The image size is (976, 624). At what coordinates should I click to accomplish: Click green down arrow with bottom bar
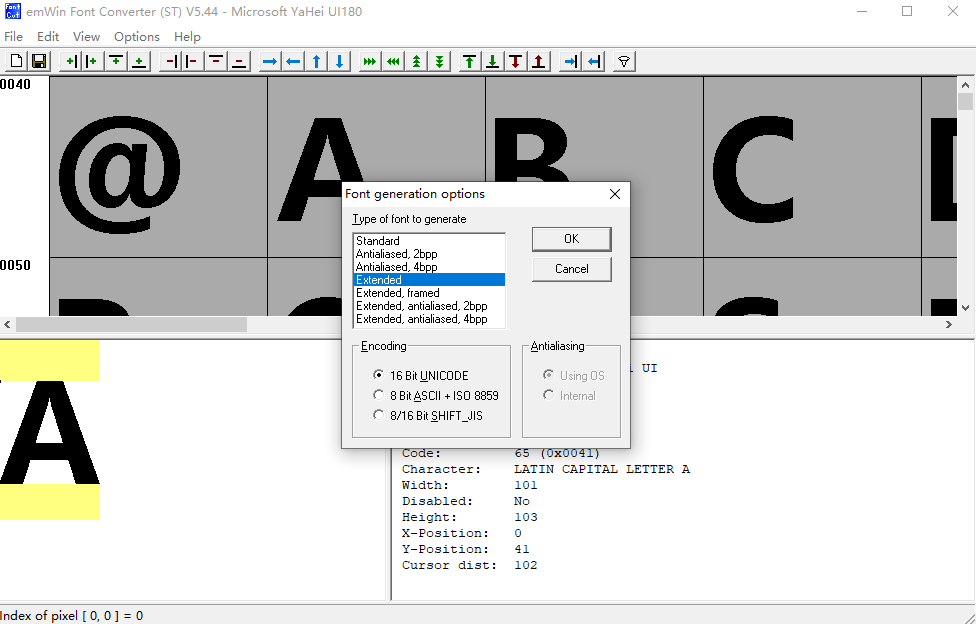click(x=492, y=61)
